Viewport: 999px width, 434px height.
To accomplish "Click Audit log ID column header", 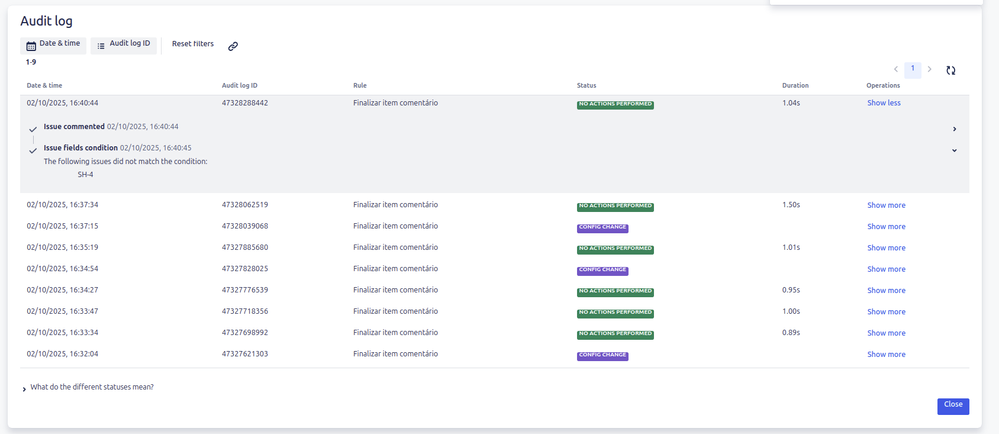I will click(x=240, y=85).
